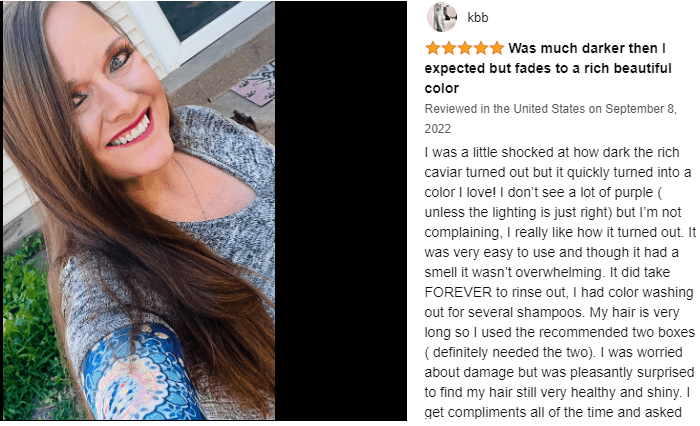Click the 'get compliments all of the time' line
Viewport: 700px width, 426px height.
(553, 412)
